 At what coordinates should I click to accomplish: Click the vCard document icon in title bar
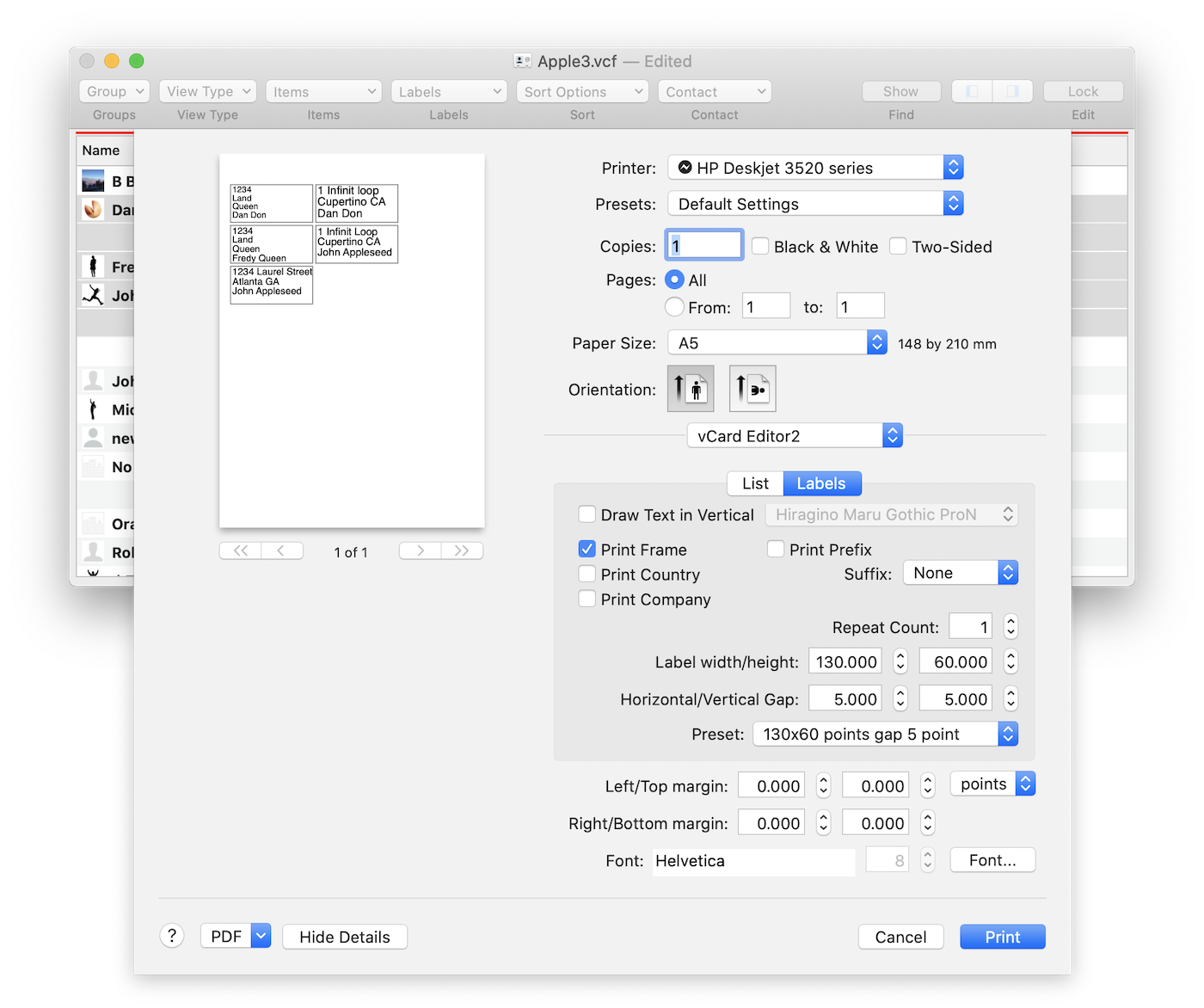tap(522, 61)
